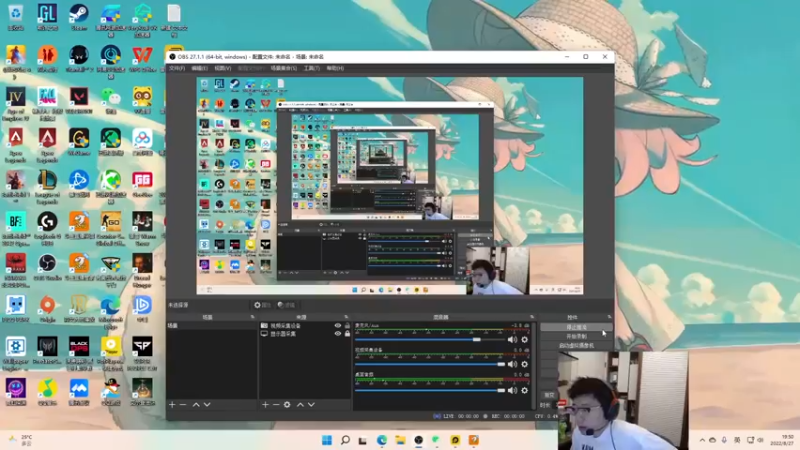This screenshot has height=450, width=800.
Task: Remove selected source with minus icon
Action: (x=276, y=405)
